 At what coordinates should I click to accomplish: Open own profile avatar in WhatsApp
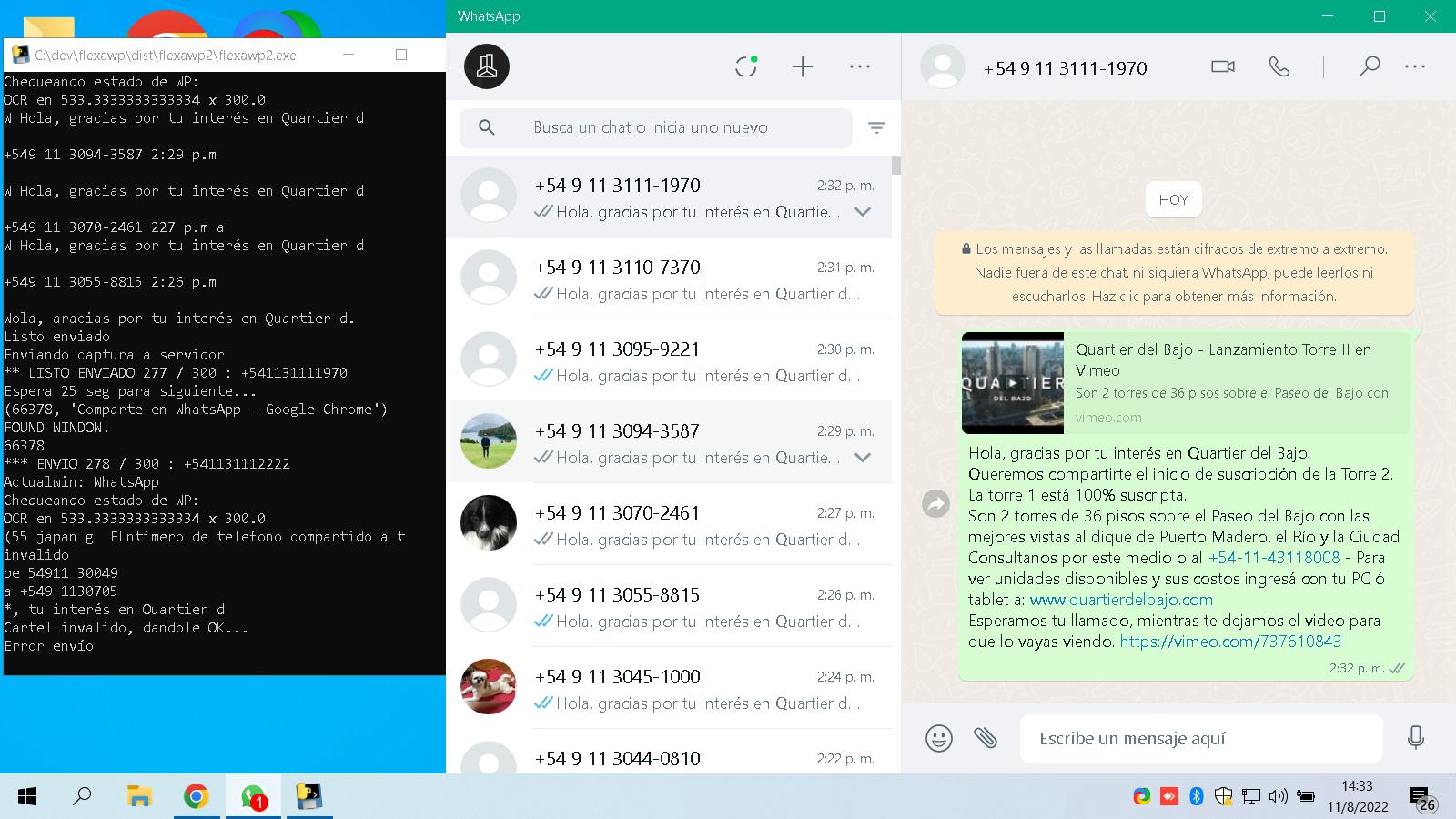(x=487, y=66)
